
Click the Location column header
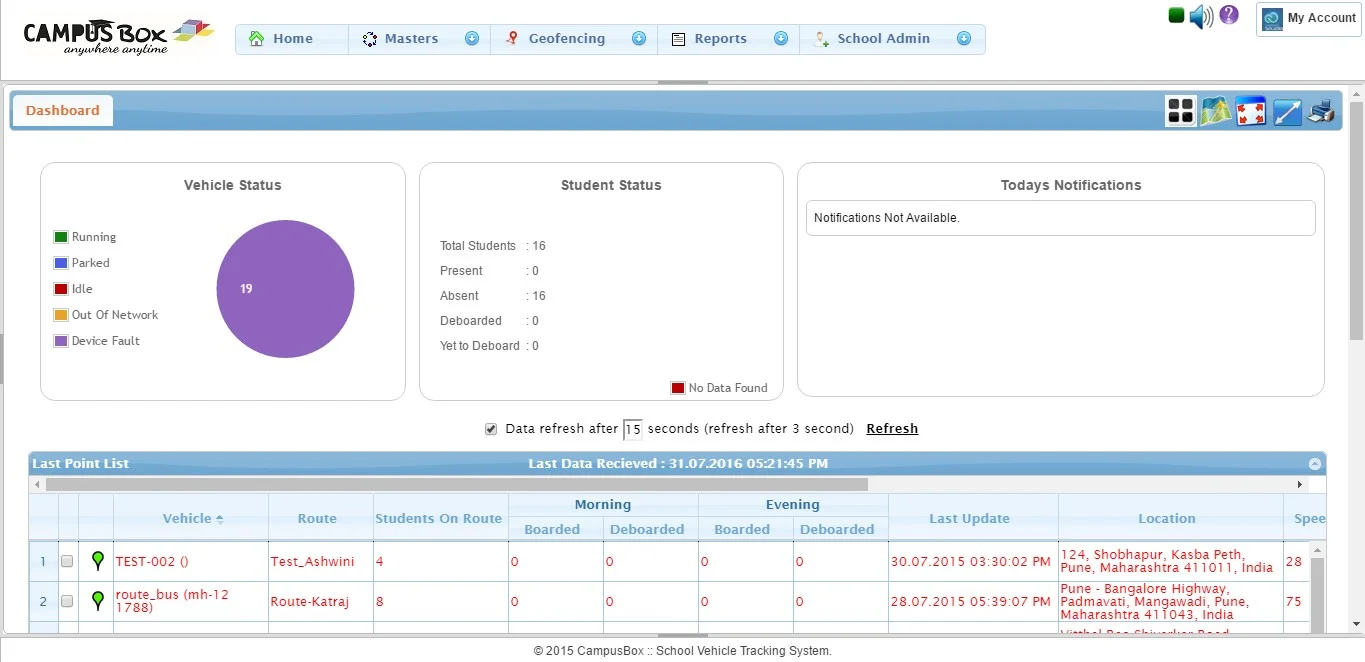pyautogui.click(x=1167, y=519)
